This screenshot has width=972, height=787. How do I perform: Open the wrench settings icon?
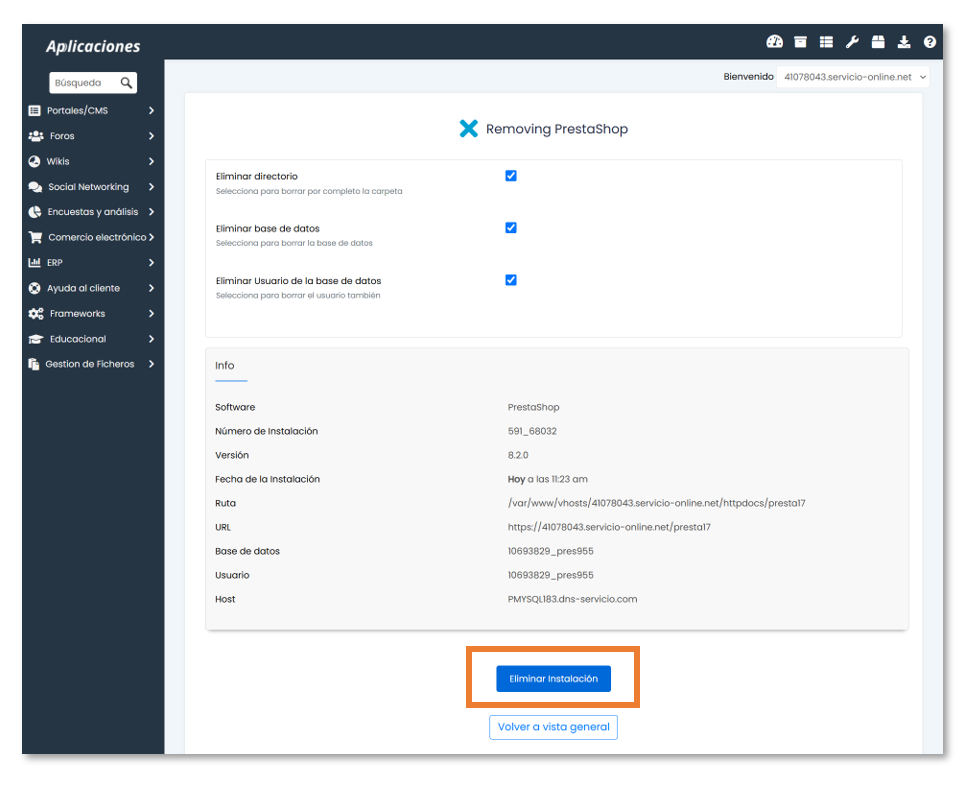(852, 42)
